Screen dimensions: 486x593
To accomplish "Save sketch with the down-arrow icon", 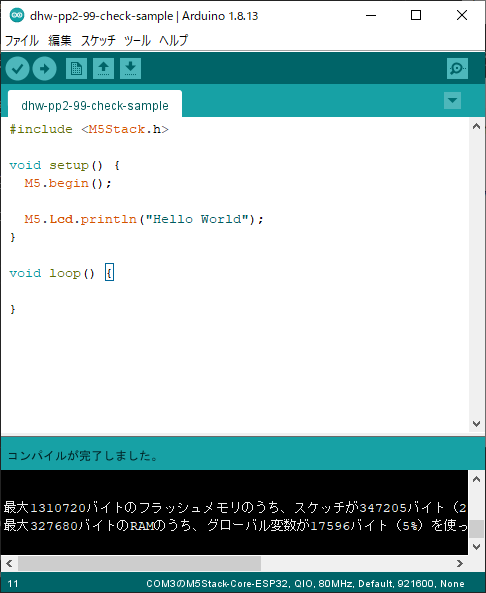I will (x=130, y=68).
